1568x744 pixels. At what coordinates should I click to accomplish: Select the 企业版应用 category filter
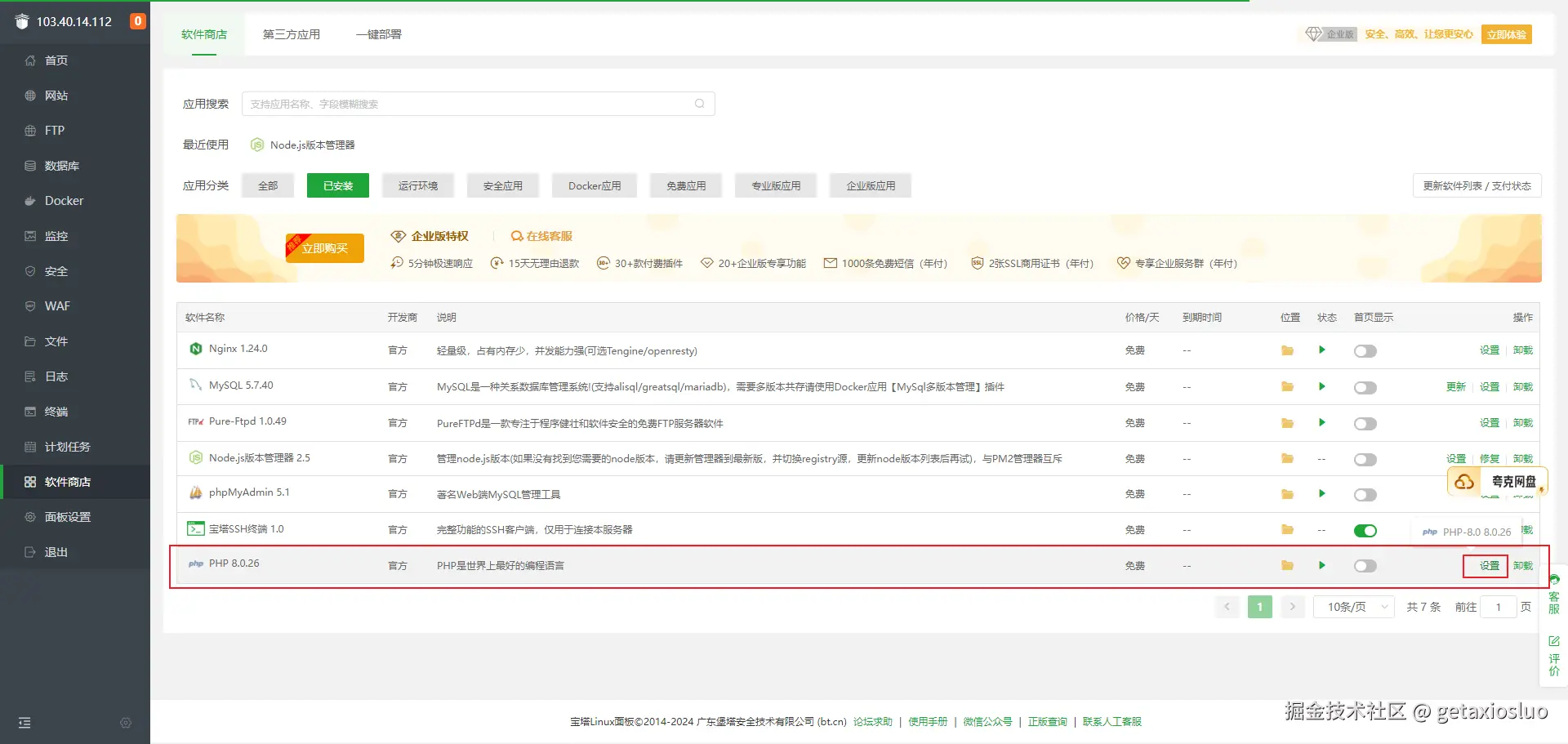871,185
